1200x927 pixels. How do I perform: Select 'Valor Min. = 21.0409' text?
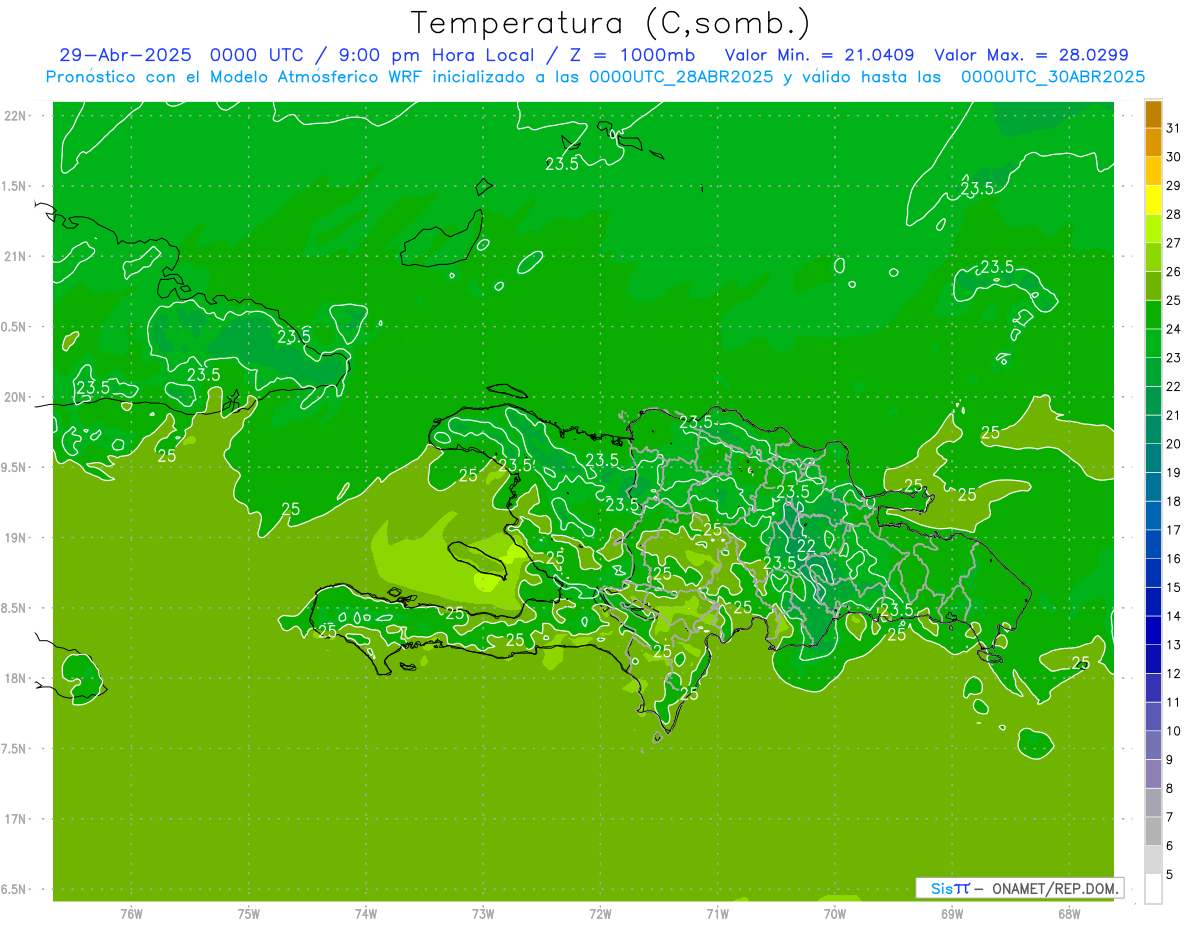coord(819,56)
